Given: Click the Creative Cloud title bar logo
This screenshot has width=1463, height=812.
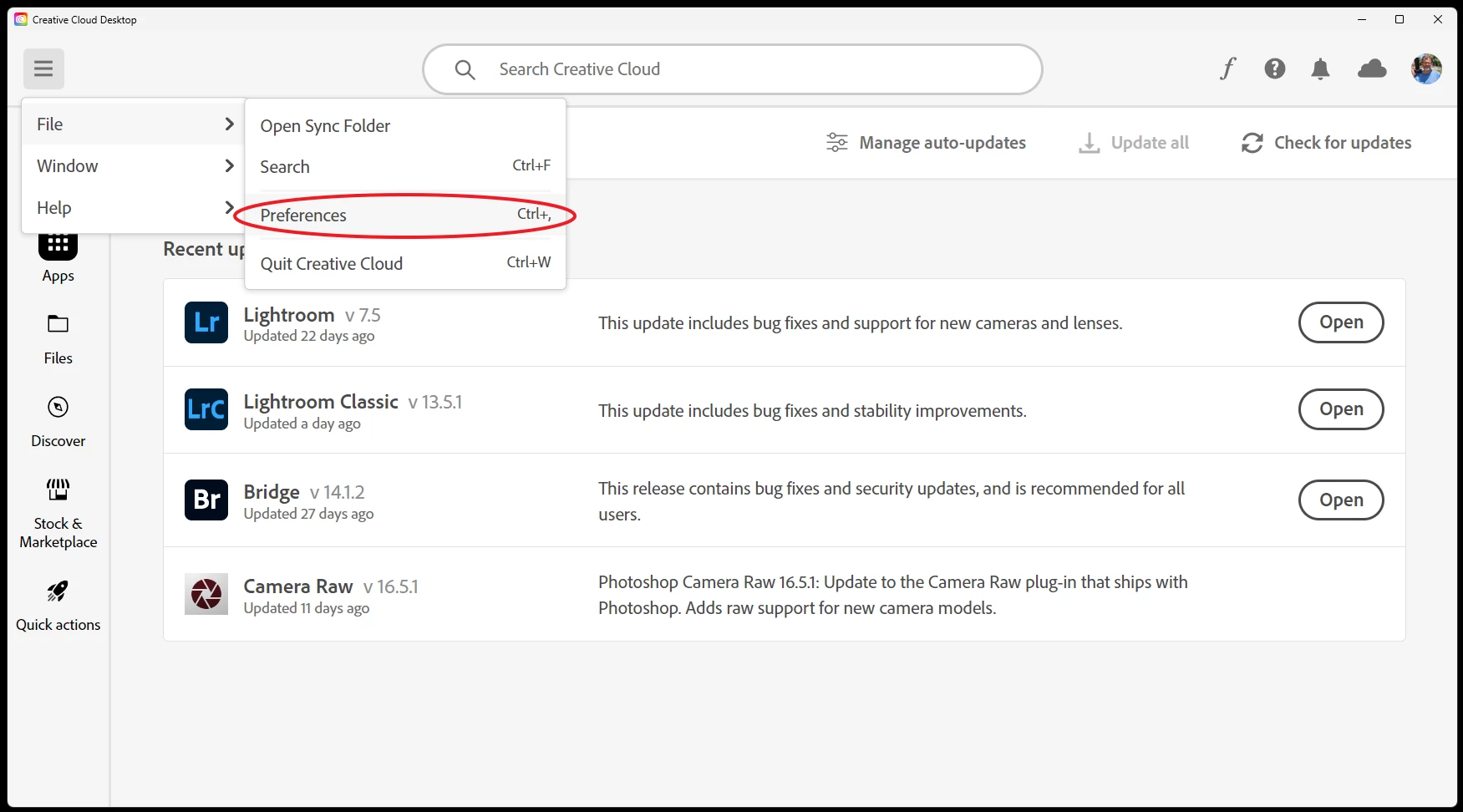Looking at the screenshot, I should coord(21,19).
